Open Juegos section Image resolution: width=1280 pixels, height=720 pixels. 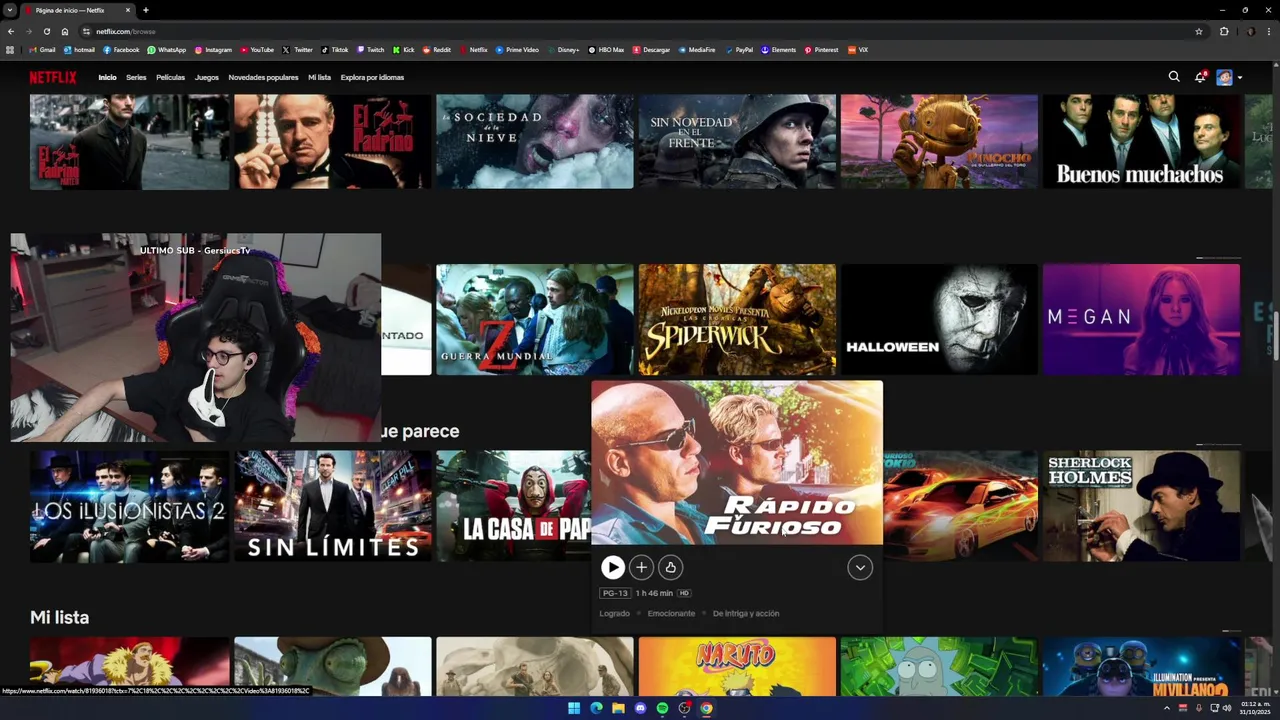[206, 77]
